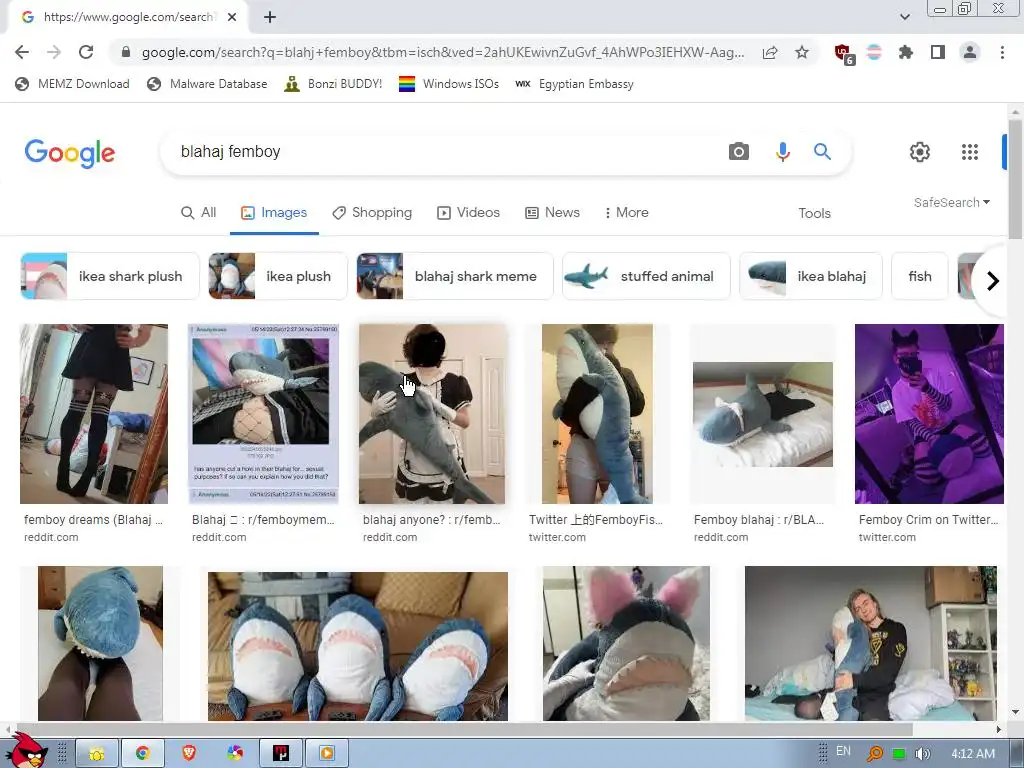
Task: Click the vertical page scrollbar
Action: (1015, 180)
